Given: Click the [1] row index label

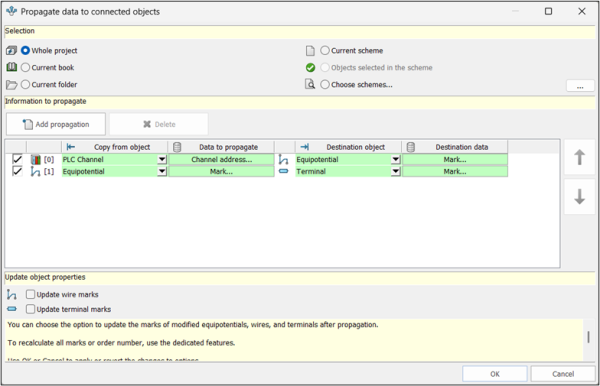Looking at the screenshot, I should point(49,171).
